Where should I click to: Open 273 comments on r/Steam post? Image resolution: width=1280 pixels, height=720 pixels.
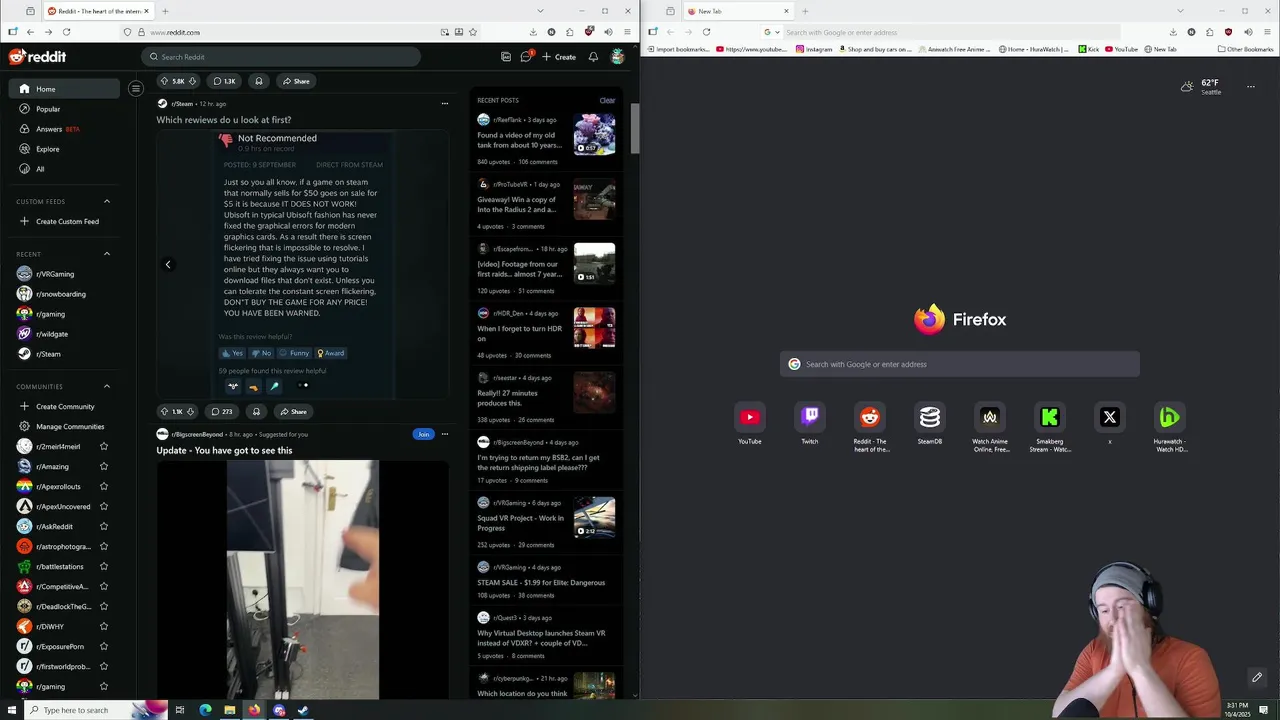pos(222,411)
